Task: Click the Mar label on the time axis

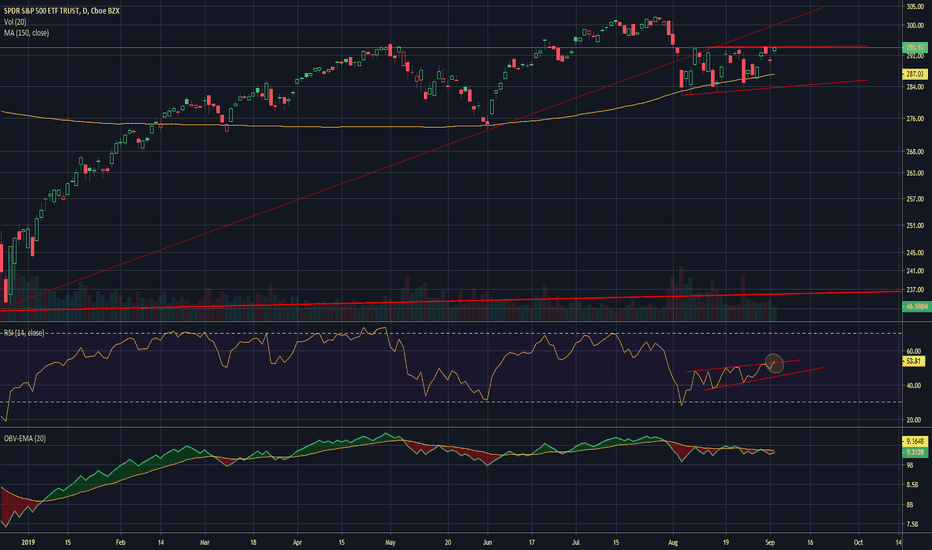Action: pyautogui.click(x=205, y=542)
